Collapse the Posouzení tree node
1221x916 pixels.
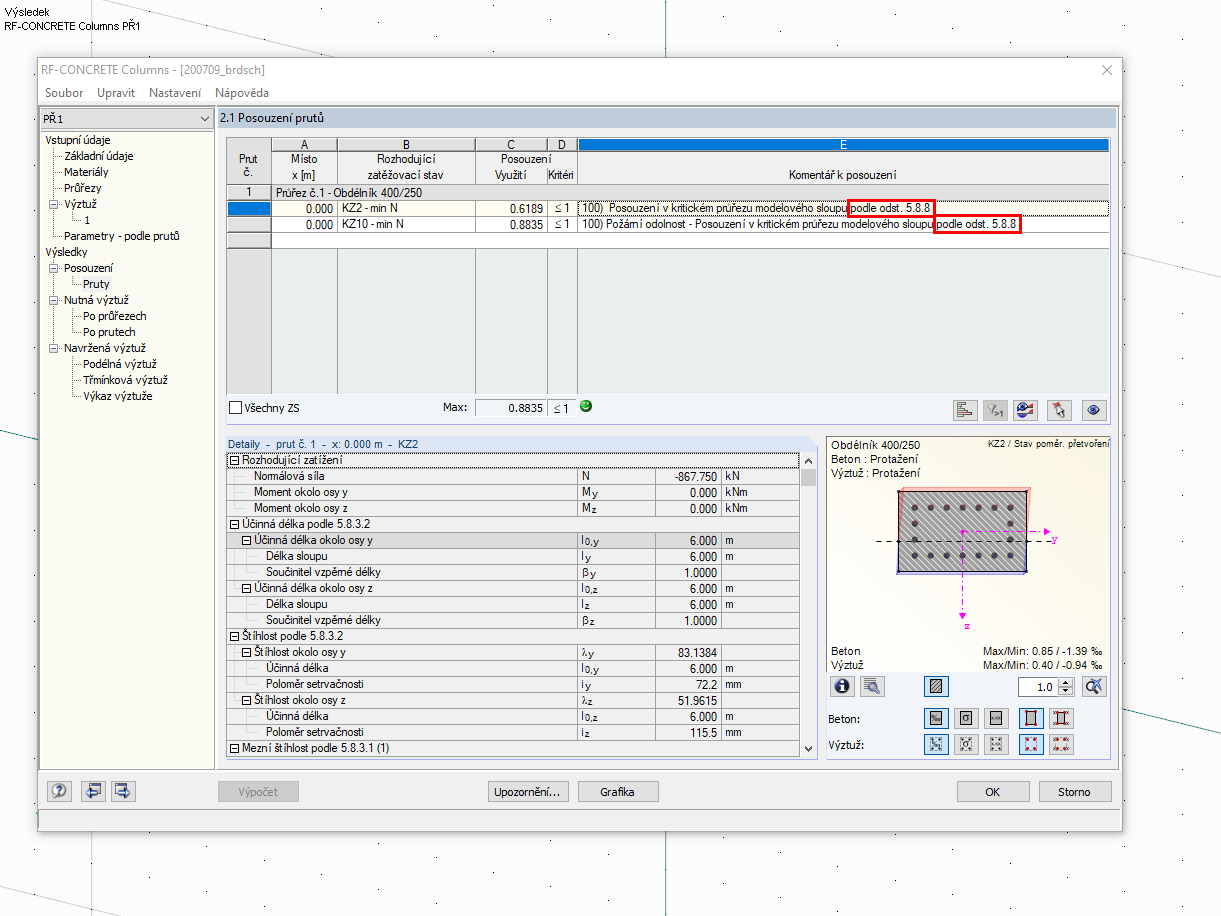pyautogui.click(x=55, y=268)
